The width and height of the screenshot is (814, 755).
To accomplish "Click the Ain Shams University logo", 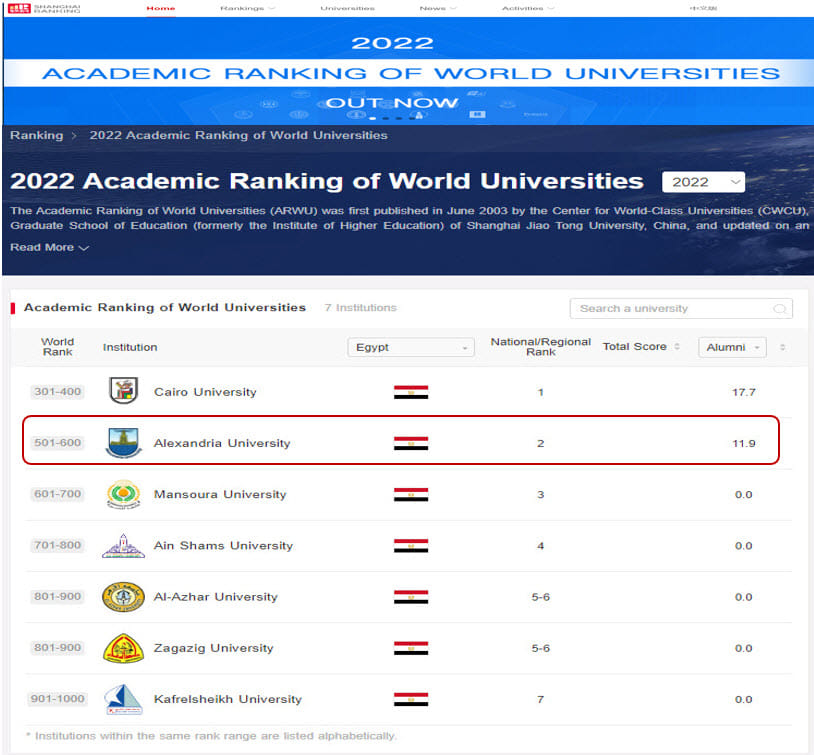I will click(x=123, y=546).
